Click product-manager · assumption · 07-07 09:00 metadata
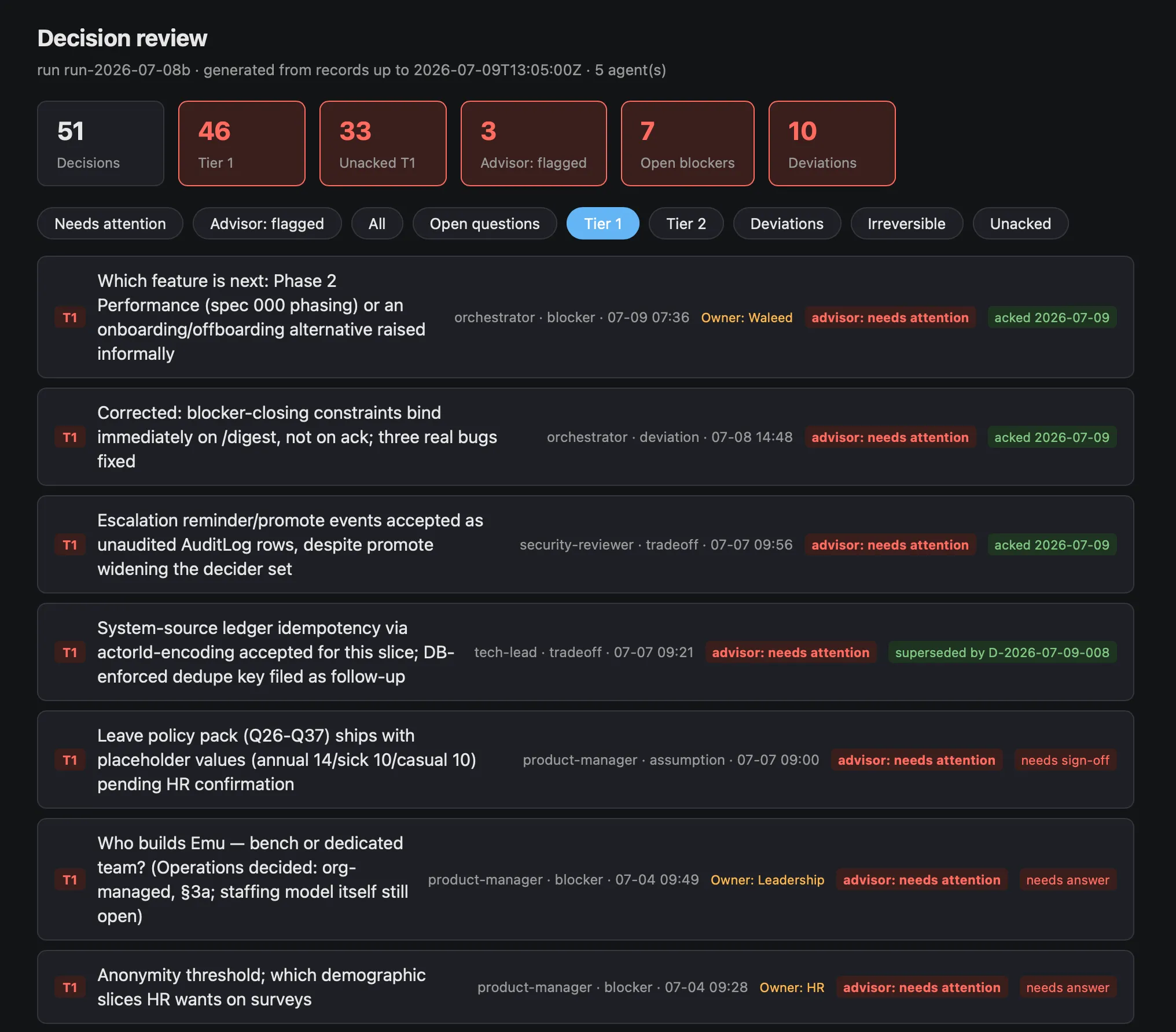 (671, 760)
